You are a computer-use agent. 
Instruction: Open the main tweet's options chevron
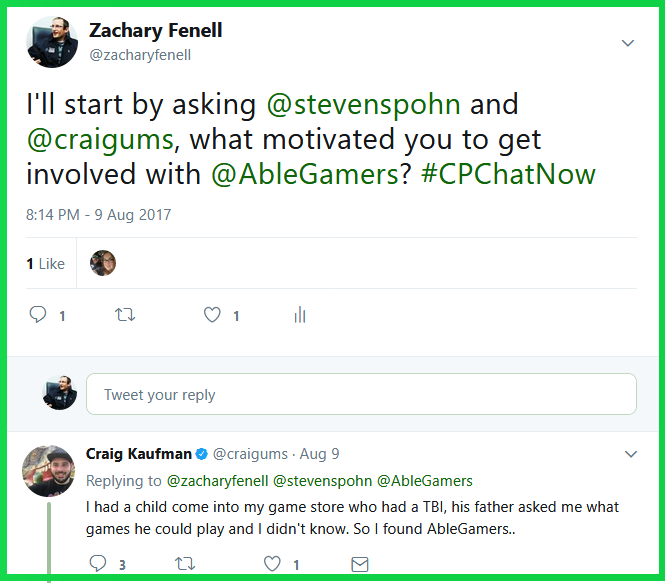pyautogui.click(x=628, y=43)
